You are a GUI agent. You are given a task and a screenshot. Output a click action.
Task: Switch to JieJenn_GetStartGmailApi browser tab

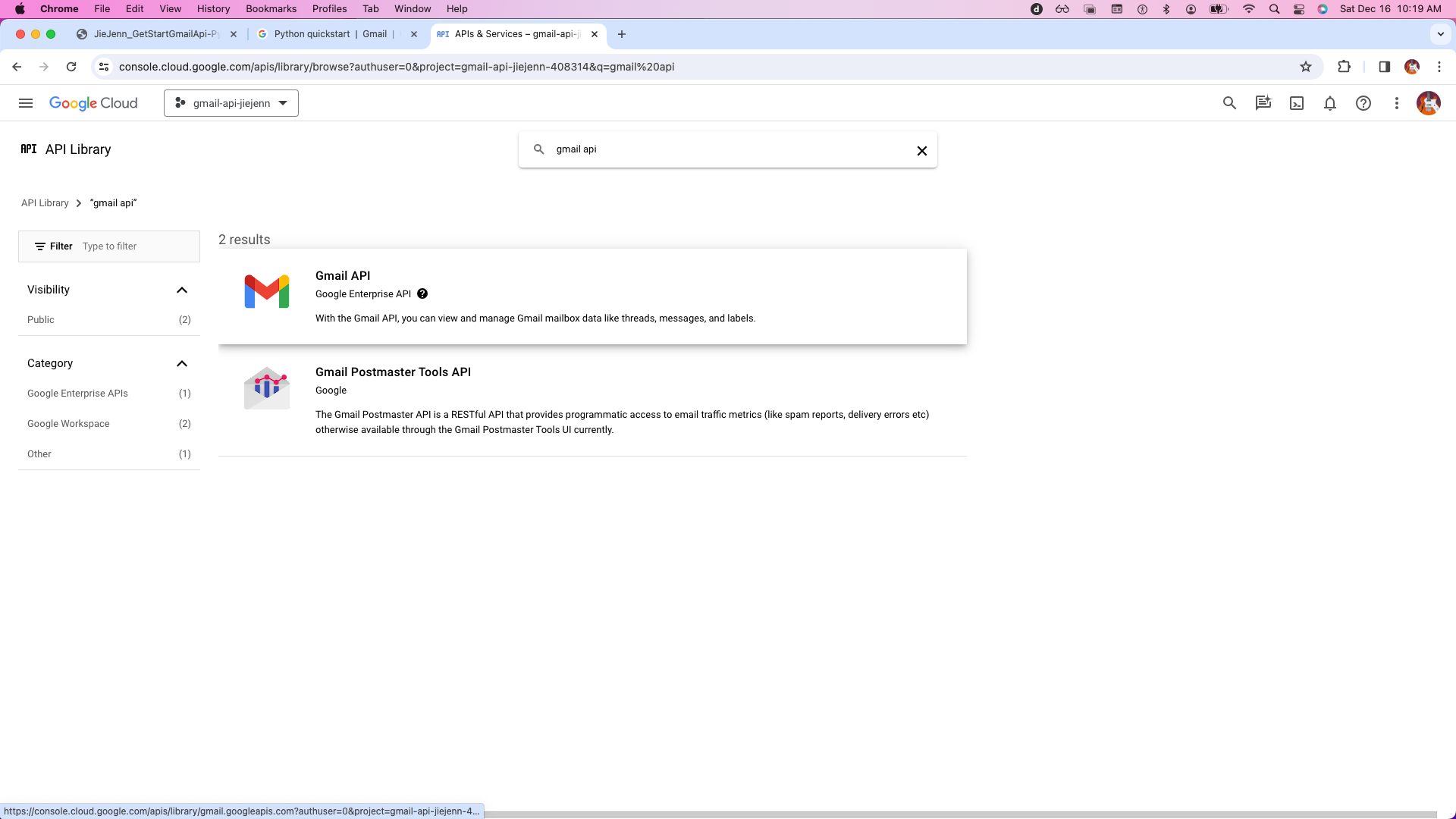155,34
